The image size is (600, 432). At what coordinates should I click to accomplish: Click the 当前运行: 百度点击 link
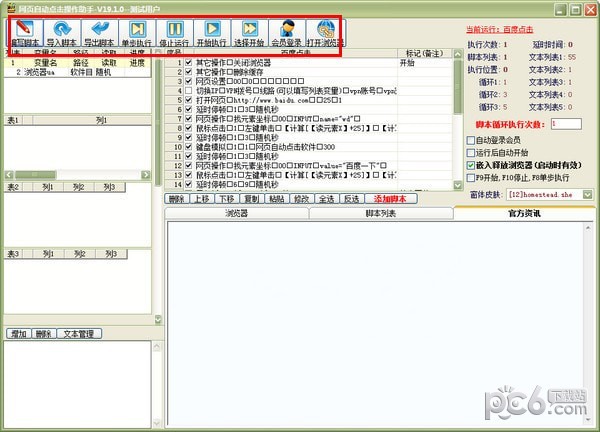[x=499, y=29]
